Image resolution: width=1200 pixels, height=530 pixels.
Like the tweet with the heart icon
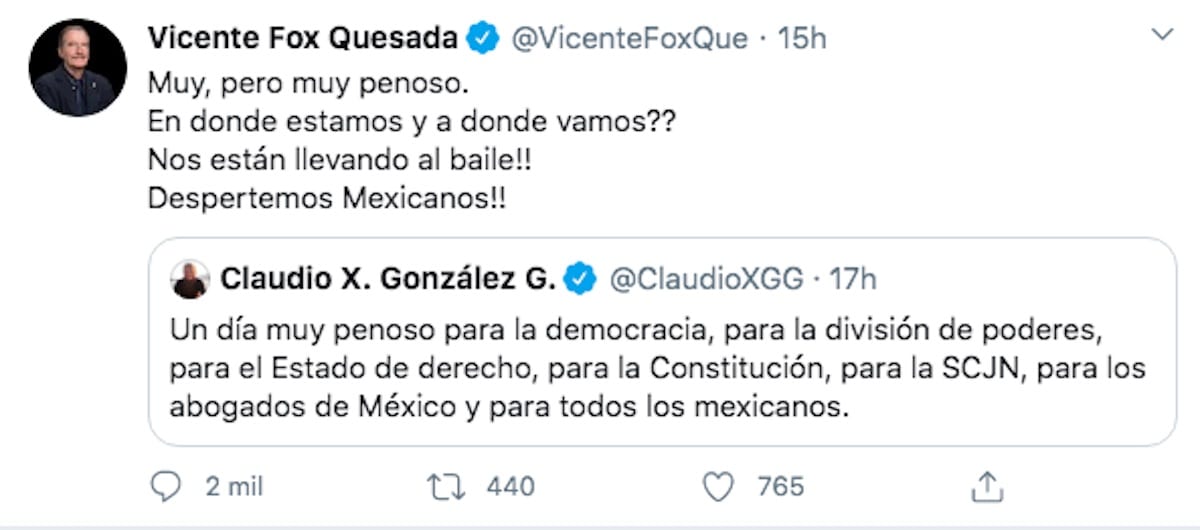point(718,487)
